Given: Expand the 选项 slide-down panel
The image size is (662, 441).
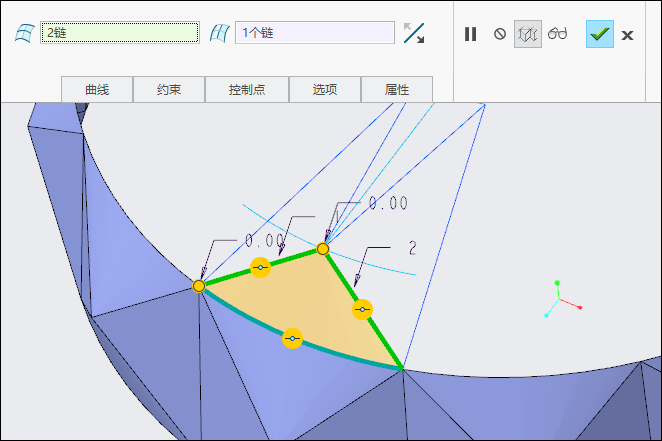Looking at the screenshot, I should [325, 90].
